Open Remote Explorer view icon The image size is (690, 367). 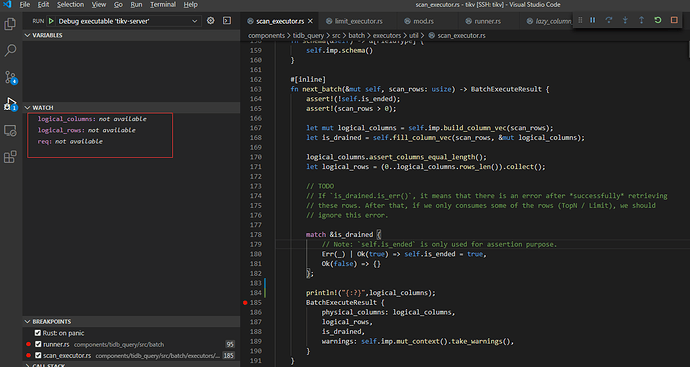[x=10, y=131]
